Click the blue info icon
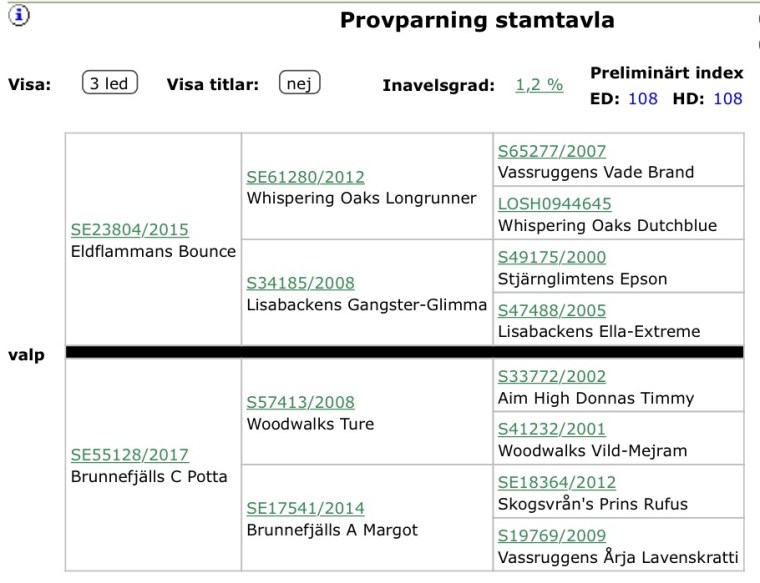Image resolution: width=760 pixels, height=583 pixels. click(21, 14)
